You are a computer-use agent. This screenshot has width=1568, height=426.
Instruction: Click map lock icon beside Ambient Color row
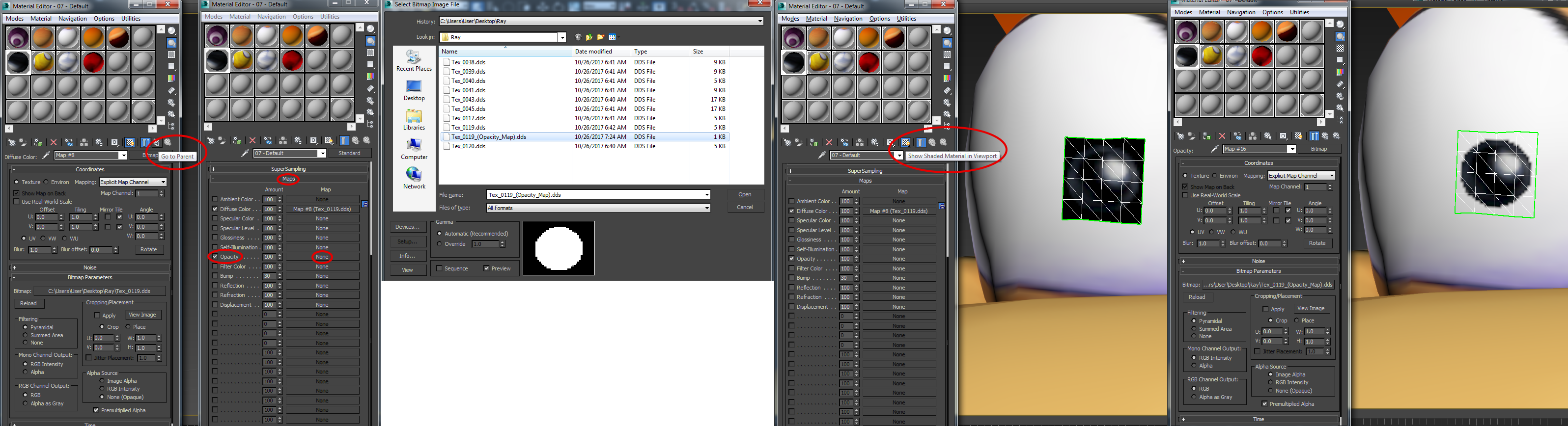tap(364, 204)
